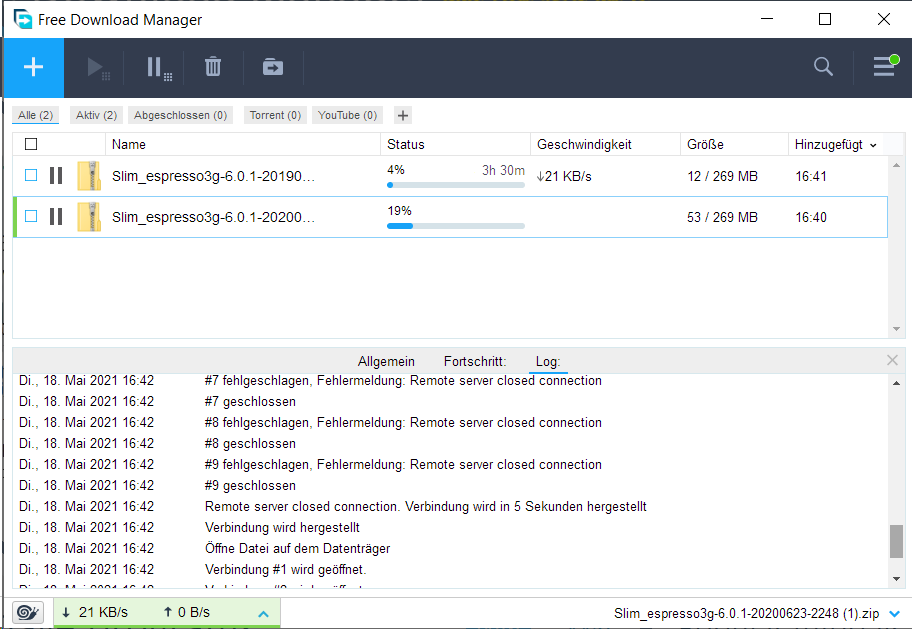The image size is (912, 629).
Task: Expand the bottom-right file chevron
Action: [x=895, y=613]
